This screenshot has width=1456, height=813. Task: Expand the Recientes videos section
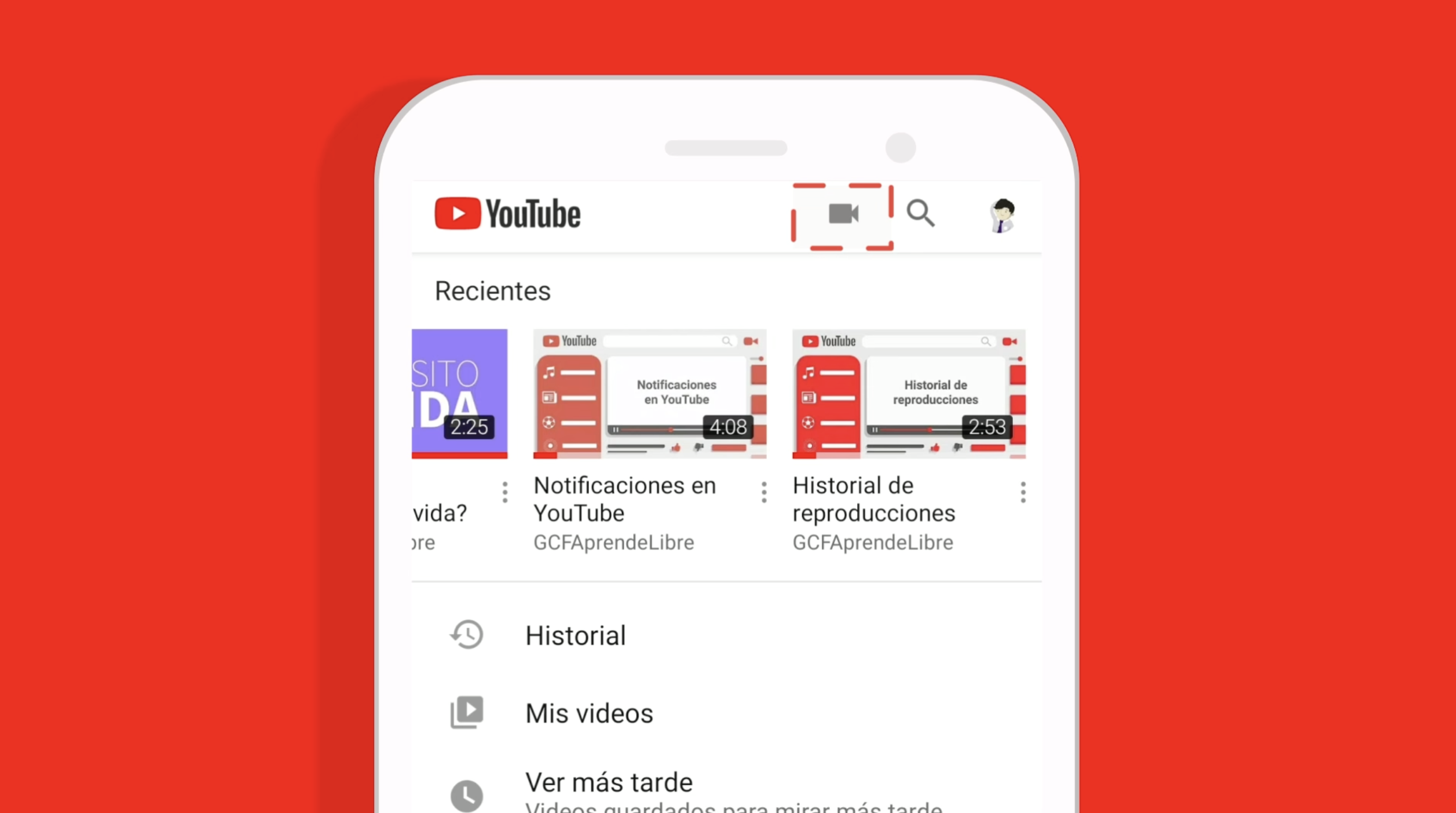click(x=492, y=290)
